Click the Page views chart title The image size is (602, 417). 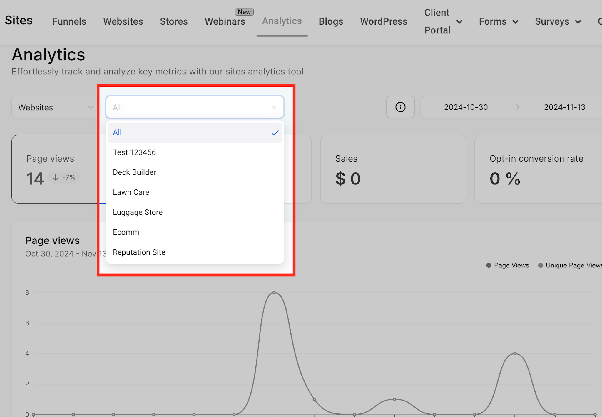(x=52, y=241)
